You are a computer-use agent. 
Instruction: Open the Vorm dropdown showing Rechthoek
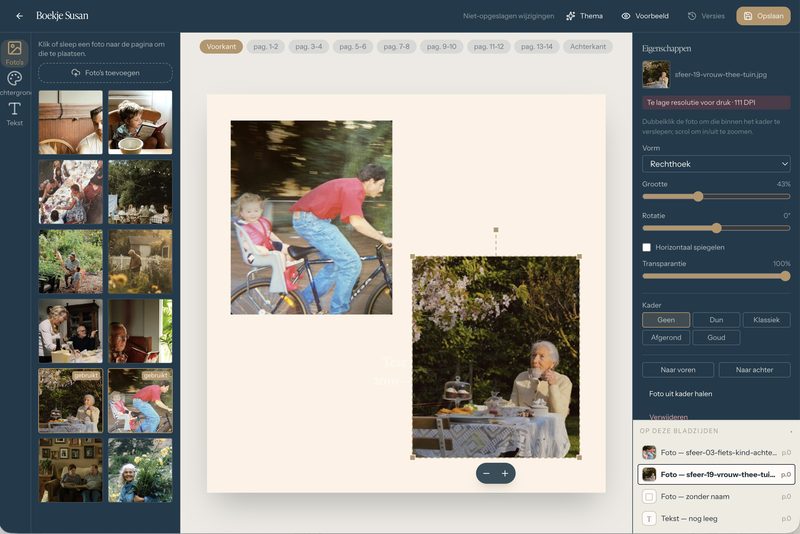(x=716, y=164)
